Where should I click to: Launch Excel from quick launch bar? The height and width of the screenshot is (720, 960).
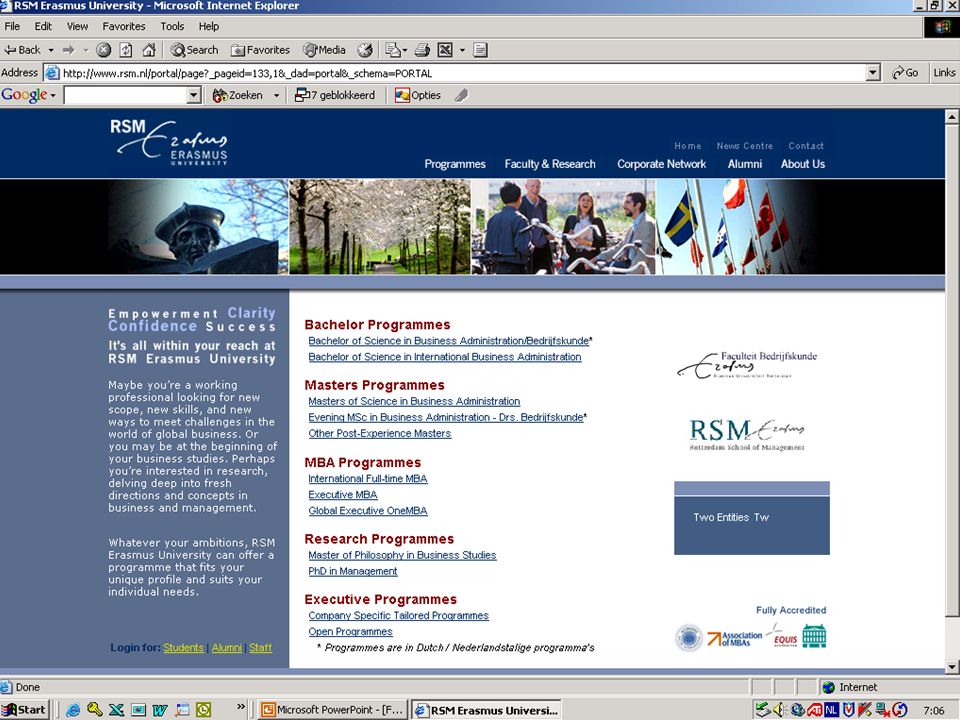116,710
